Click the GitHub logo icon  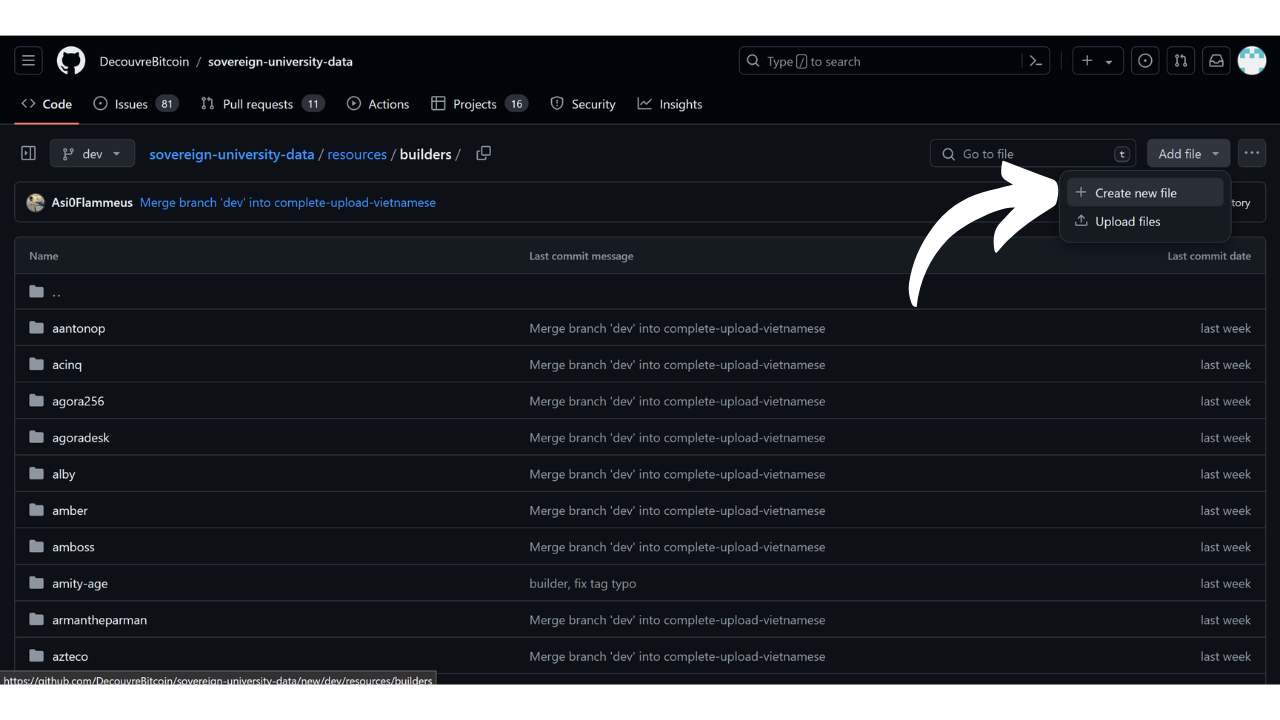tap(71, 61)
